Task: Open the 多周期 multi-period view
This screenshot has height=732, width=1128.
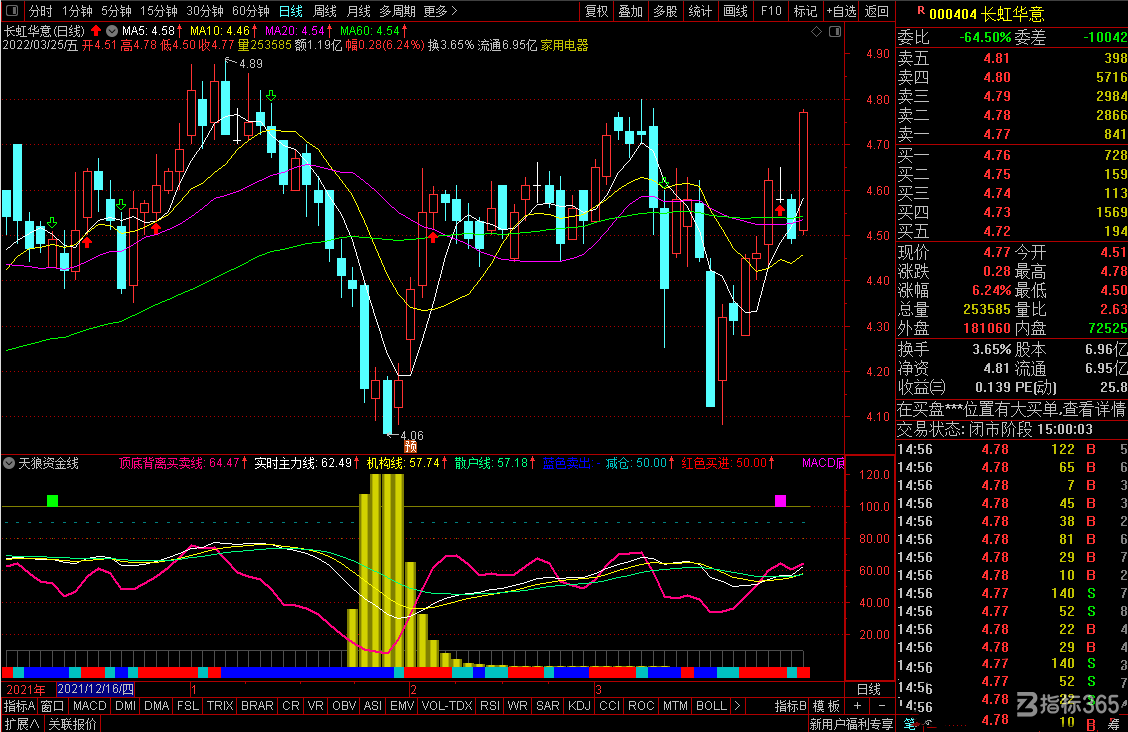Action: tap(397, 11)
